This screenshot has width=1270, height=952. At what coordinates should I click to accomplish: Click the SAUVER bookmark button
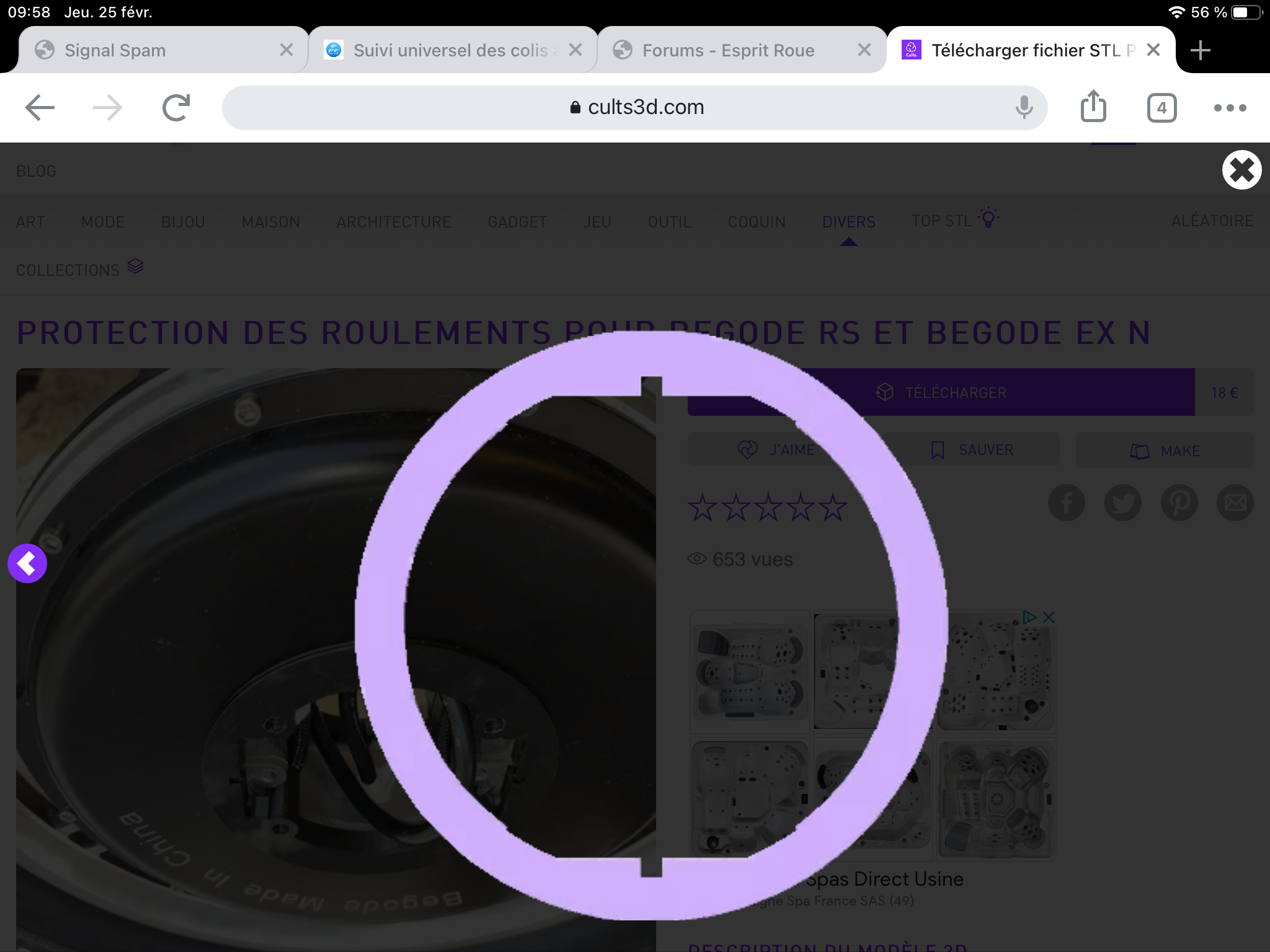[971, 449]
